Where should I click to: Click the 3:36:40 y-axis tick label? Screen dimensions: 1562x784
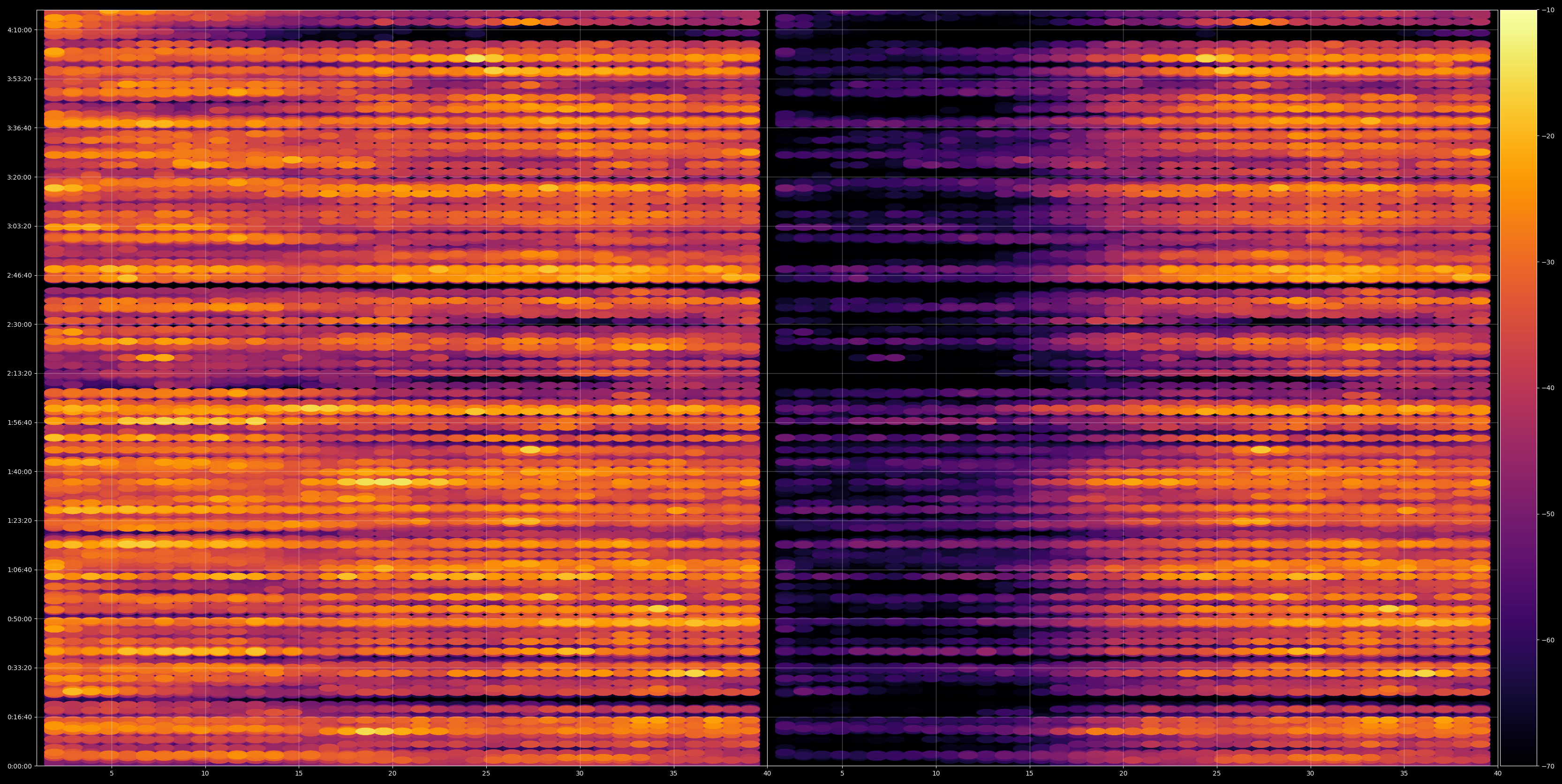point(19,128)
